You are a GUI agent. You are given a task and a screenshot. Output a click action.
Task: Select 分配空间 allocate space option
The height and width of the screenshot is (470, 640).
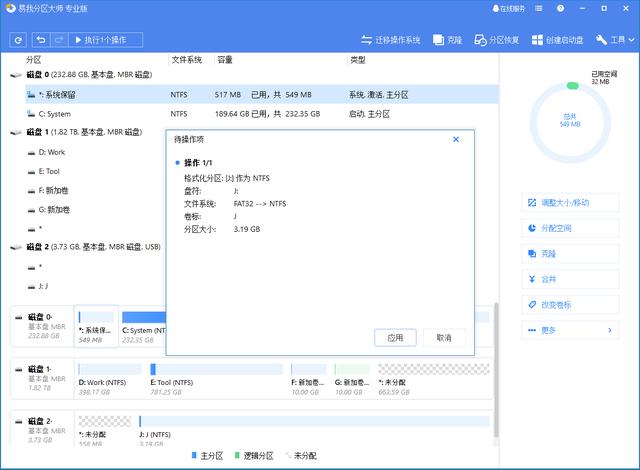click(x=570, y=228)
